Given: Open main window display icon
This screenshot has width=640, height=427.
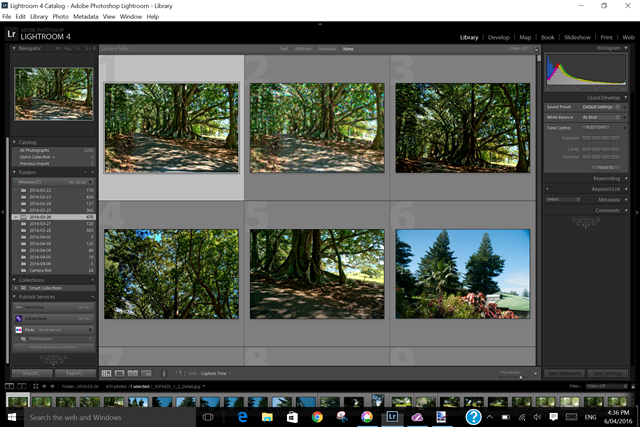Looking at the screenshot, I should [9, 386].
